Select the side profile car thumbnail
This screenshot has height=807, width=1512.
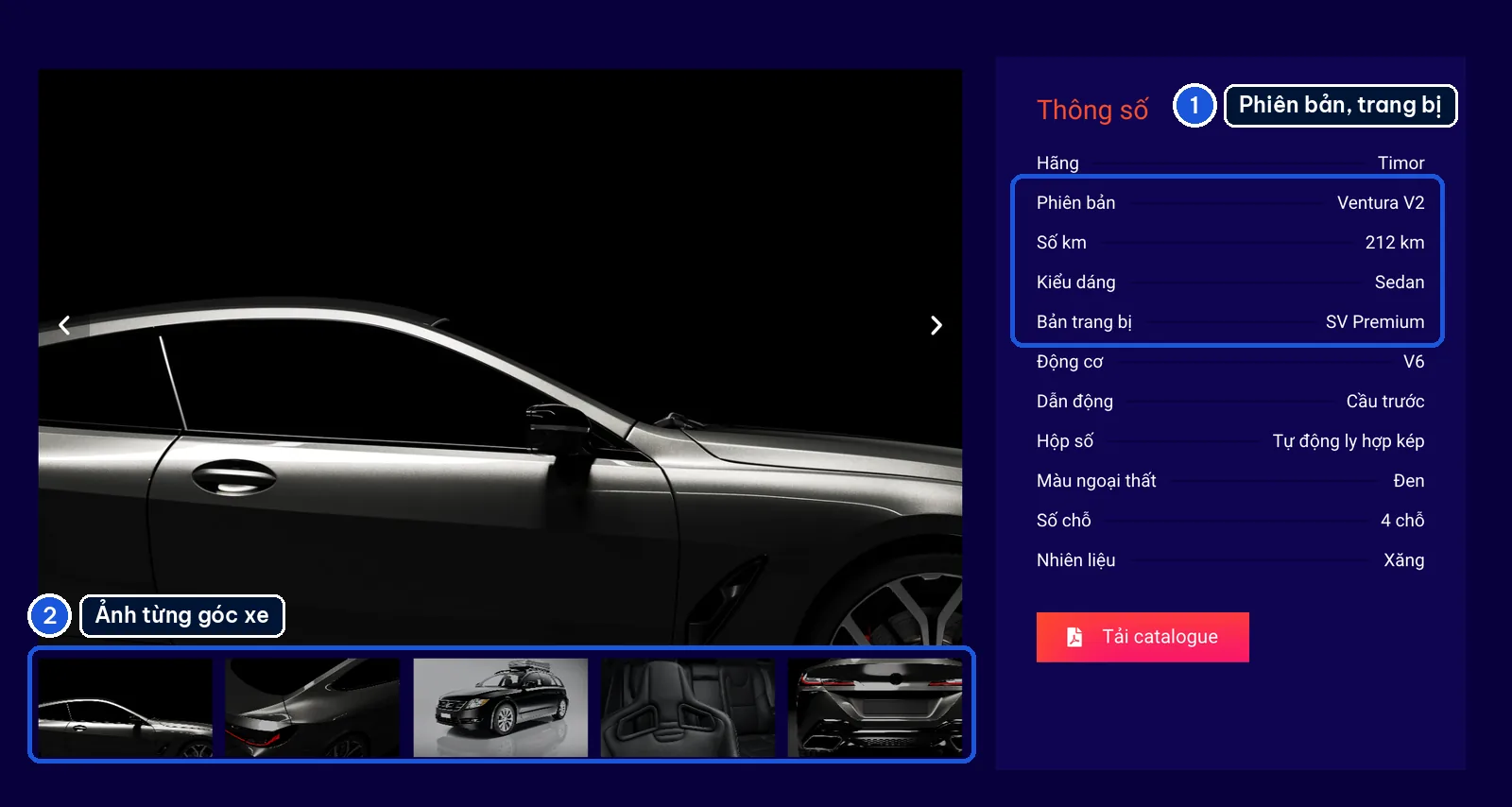click(126, 708)
